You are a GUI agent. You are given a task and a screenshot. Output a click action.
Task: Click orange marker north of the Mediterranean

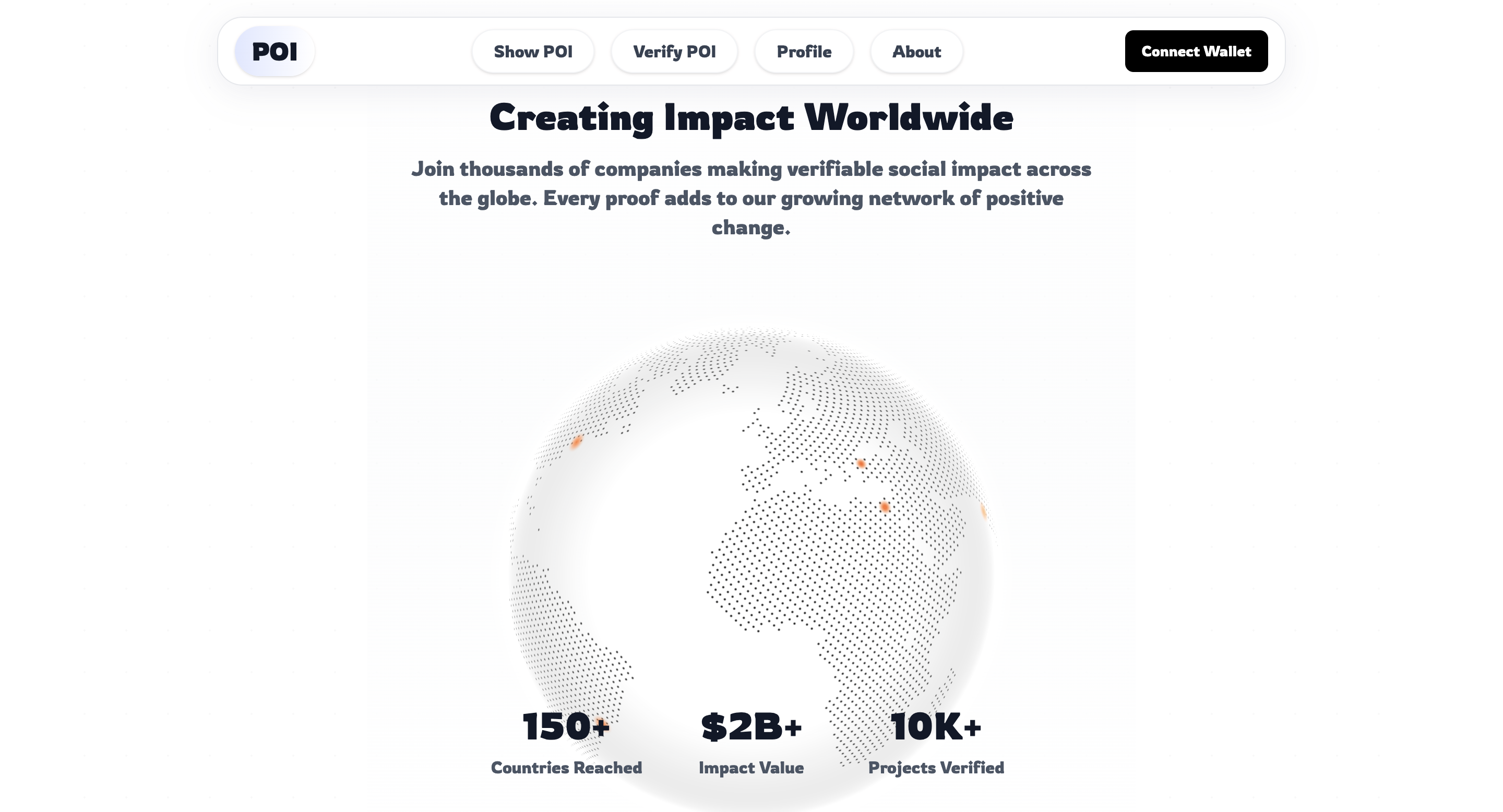(x=861, y=463)
